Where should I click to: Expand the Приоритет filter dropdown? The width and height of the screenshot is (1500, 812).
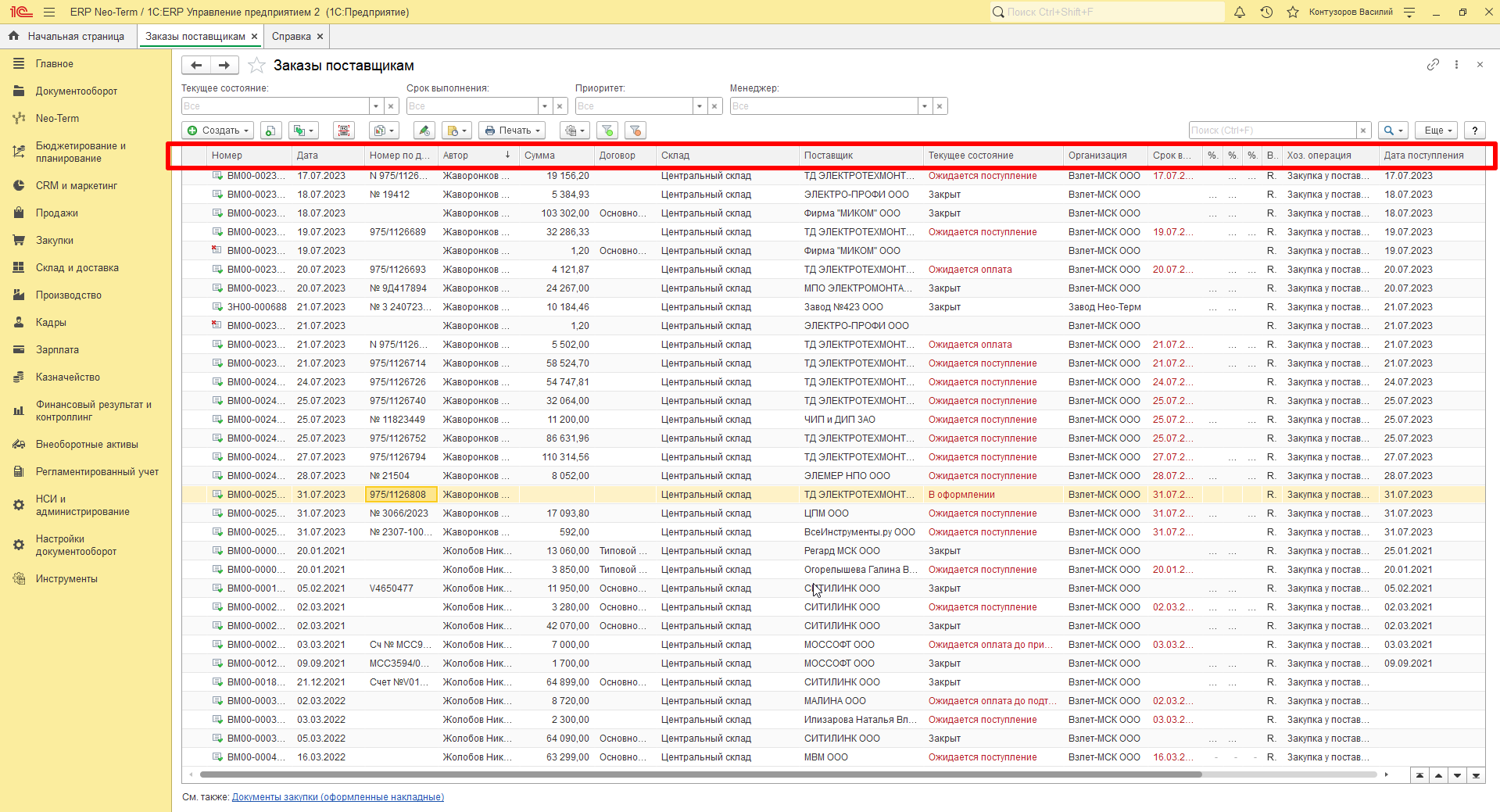[700, 106]
